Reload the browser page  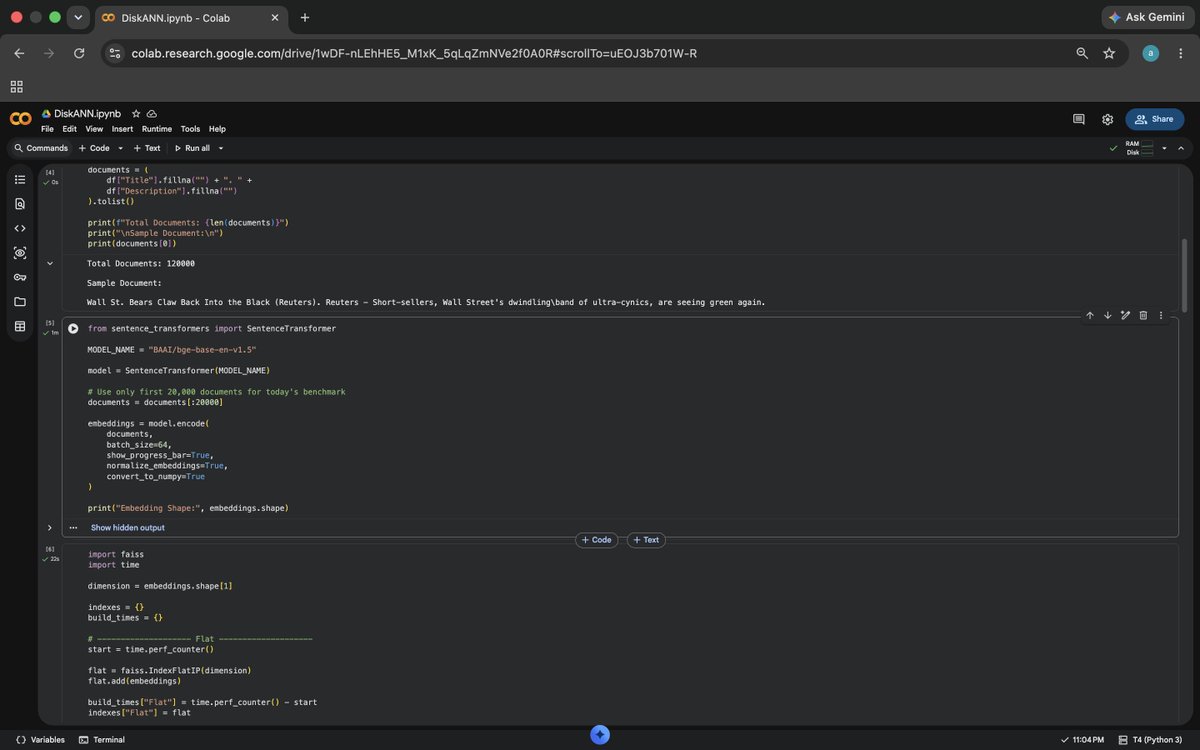79,53
